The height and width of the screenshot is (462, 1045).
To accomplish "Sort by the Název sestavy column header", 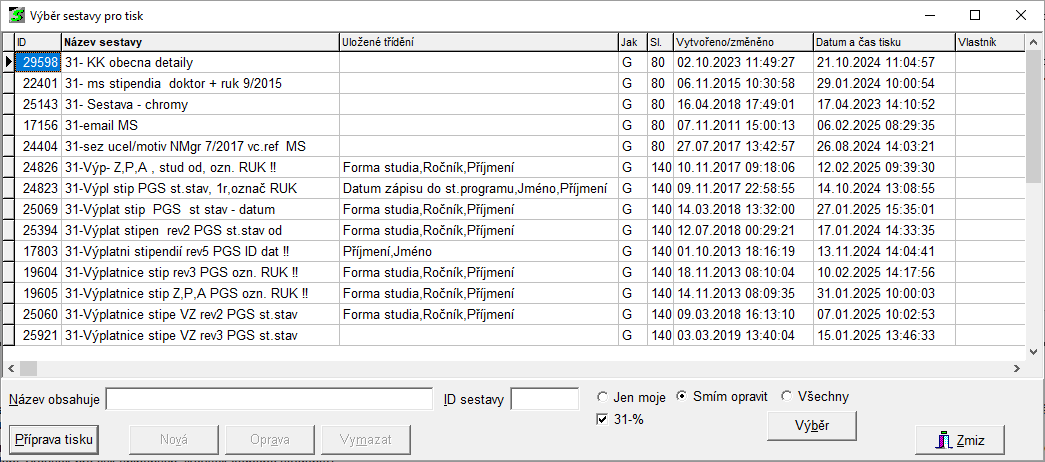I will pyautogui.click(x=199, y=42).
